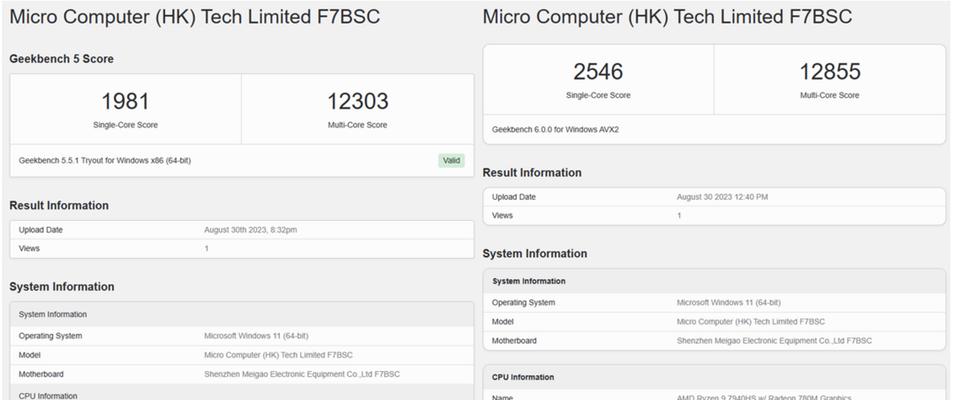
Task: Click left Upload Date row label
Action: [41, 230]
